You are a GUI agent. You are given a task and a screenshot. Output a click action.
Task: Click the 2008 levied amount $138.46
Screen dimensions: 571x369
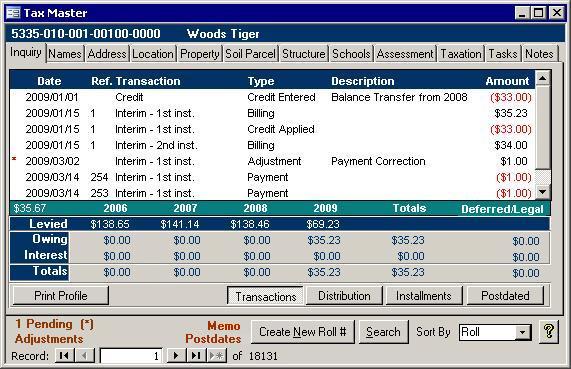(250, 224)
